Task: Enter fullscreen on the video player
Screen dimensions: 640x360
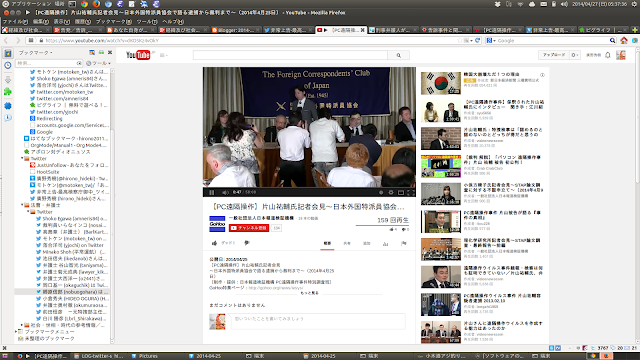Action: (x=410, y=192)
